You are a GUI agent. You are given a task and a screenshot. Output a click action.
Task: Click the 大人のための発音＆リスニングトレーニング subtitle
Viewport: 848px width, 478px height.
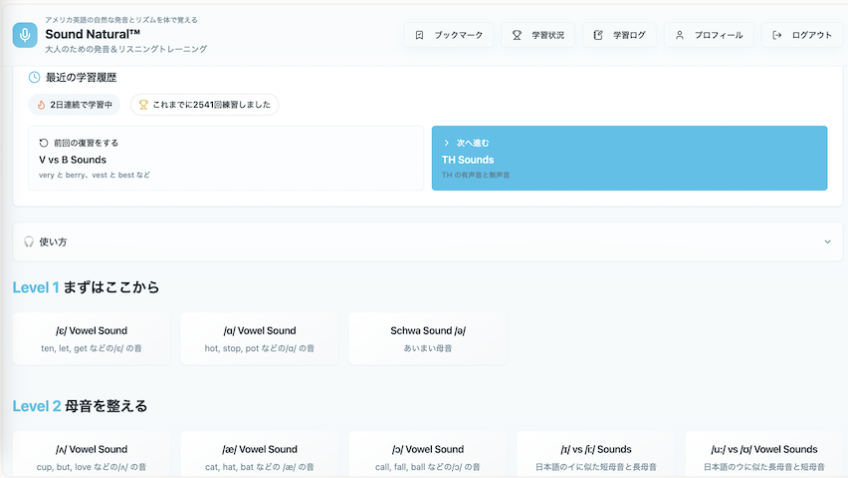pos(126,49)
